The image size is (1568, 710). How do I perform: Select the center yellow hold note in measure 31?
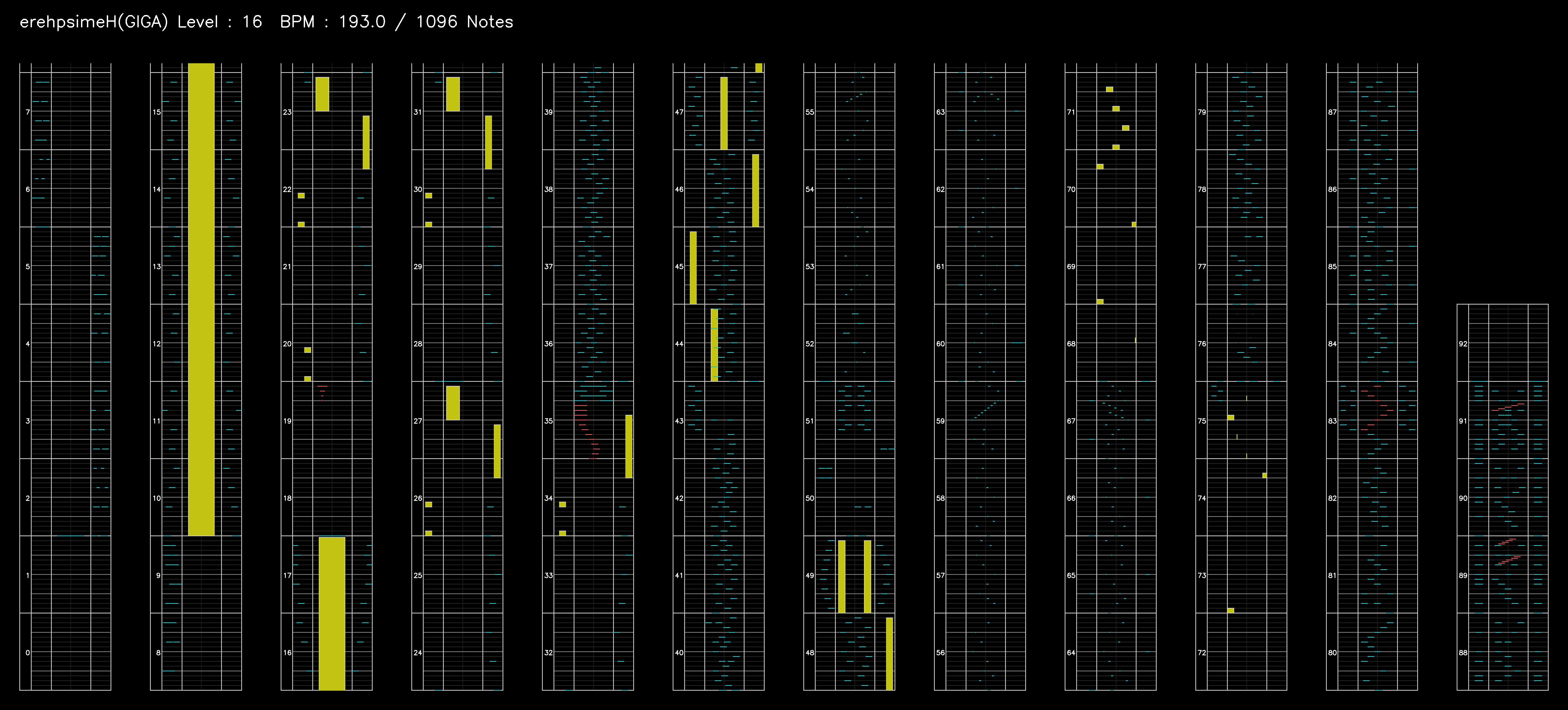453,94
